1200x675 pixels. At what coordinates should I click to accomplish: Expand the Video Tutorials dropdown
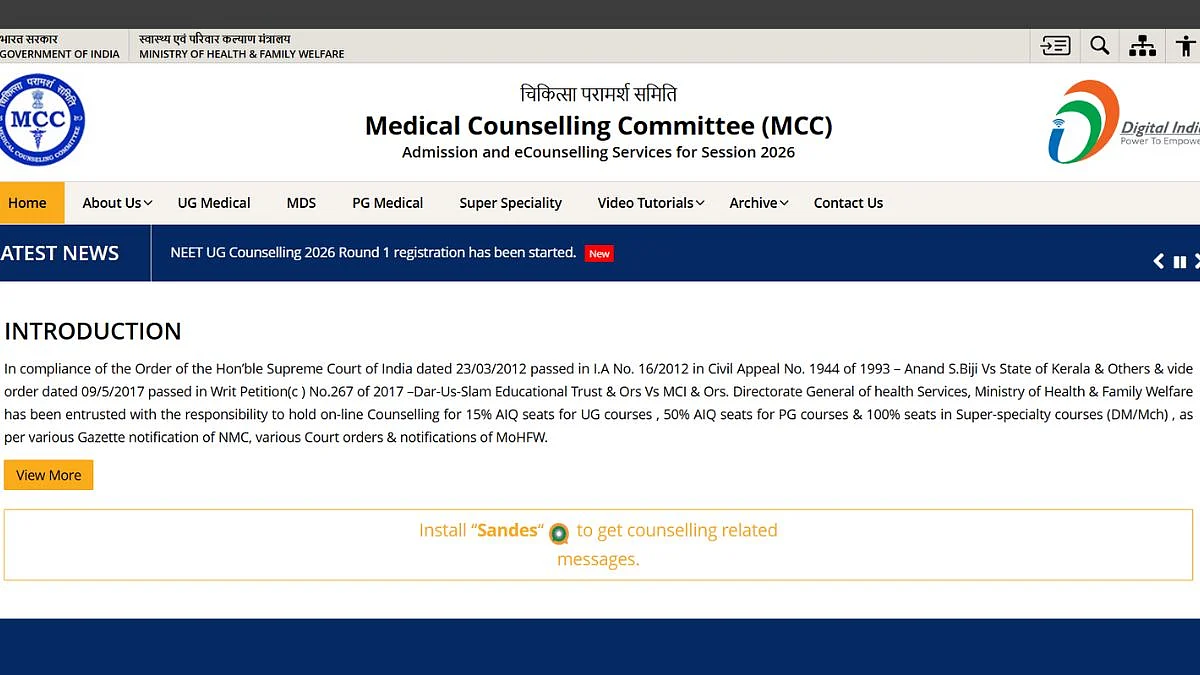(x=651, y=203)
